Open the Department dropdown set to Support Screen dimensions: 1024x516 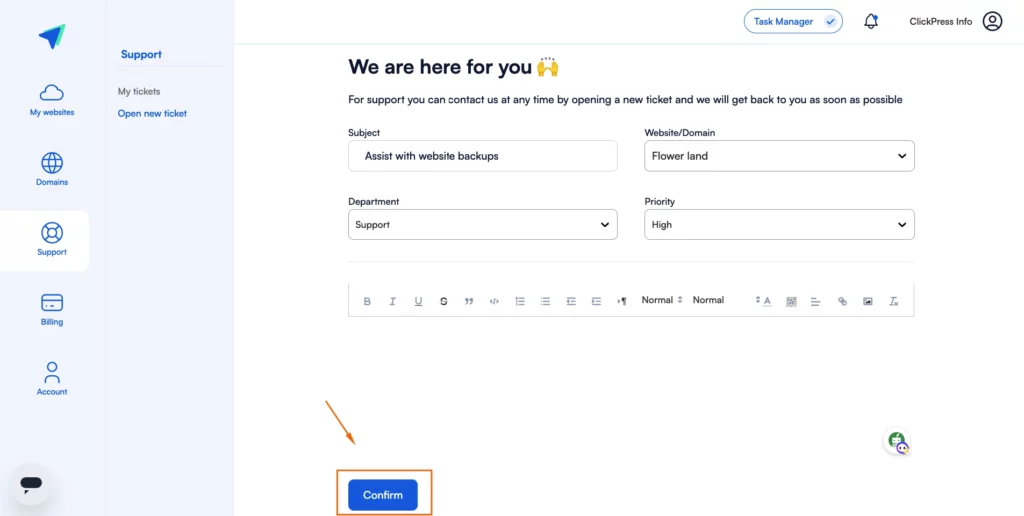[483, 225]
